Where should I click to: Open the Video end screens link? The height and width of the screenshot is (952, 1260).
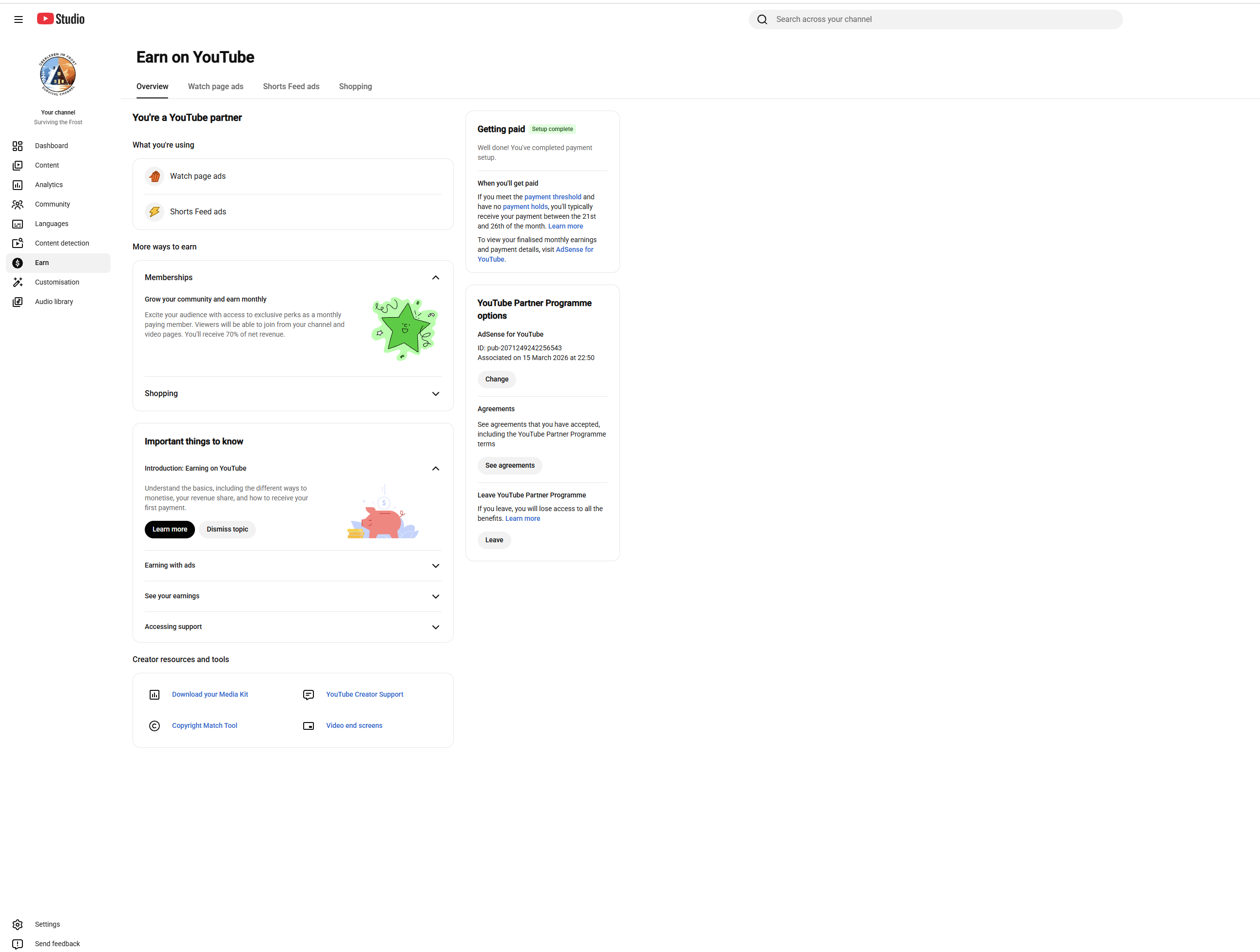(354, 725)
